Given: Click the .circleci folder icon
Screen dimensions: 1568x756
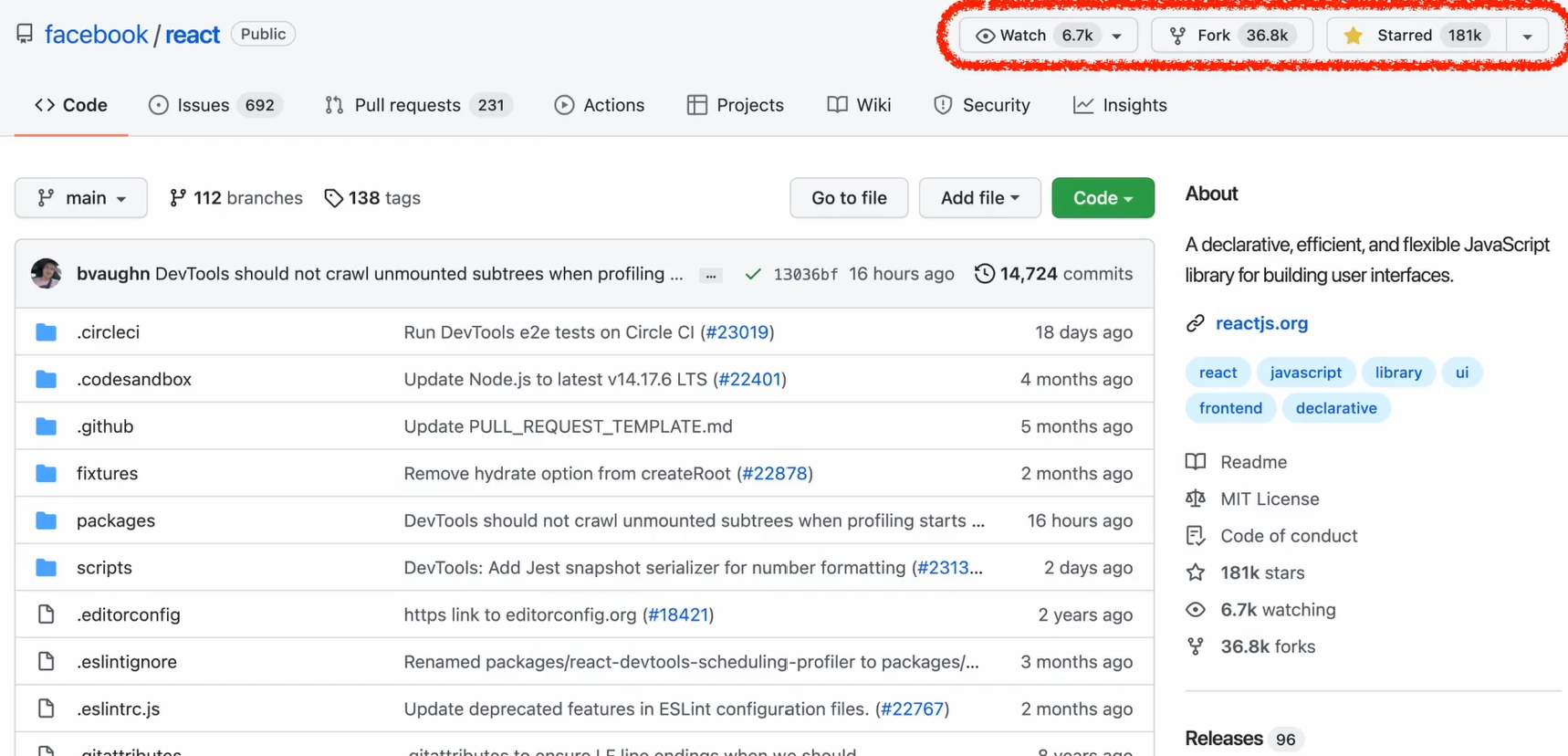Looking at the screenshot, I should click(x=46, y=332).
